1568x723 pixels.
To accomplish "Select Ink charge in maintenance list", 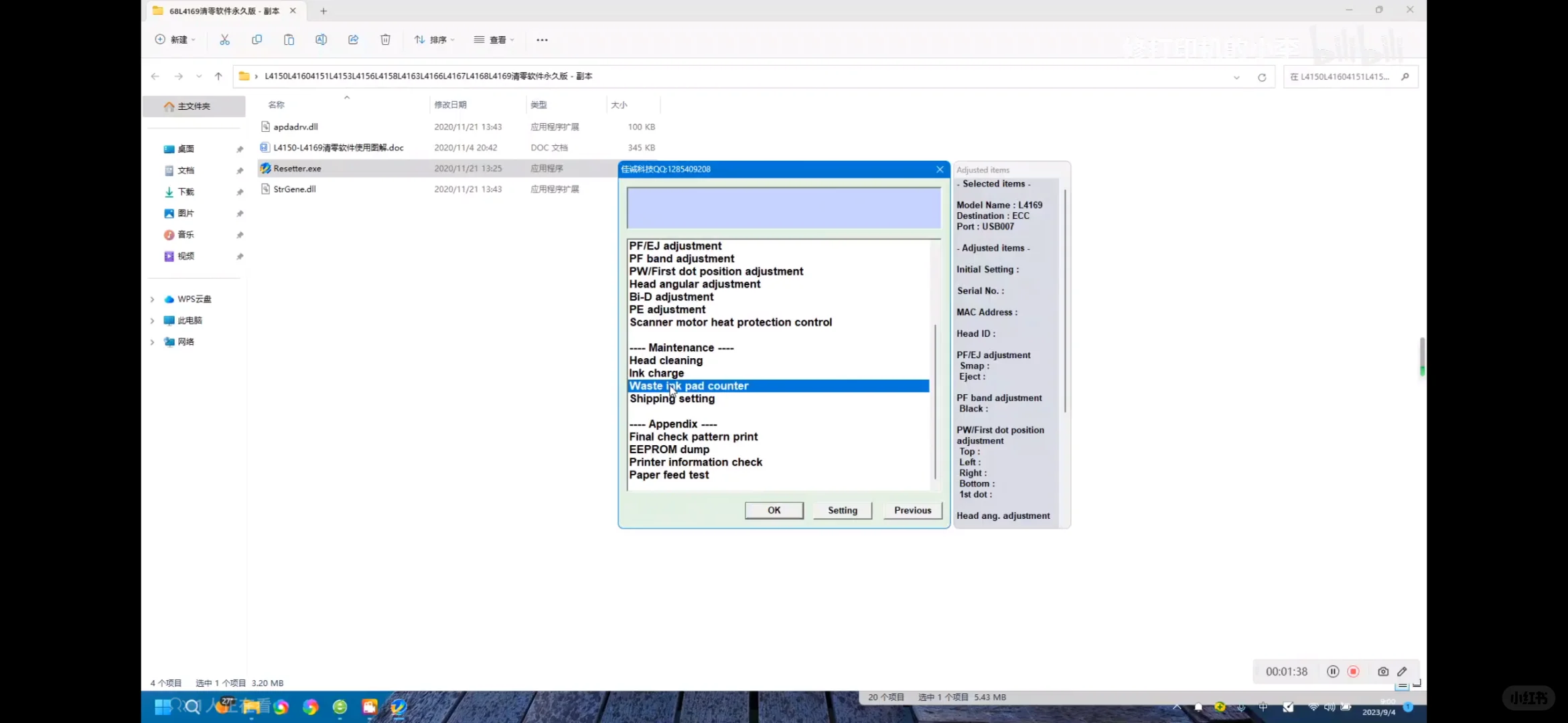I will (656, 373).
